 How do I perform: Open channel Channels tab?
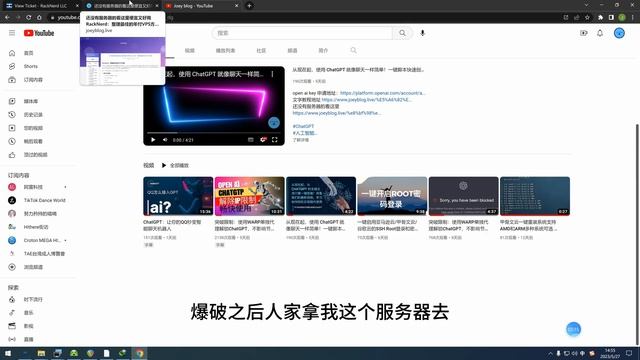click(x=292, y=51)
